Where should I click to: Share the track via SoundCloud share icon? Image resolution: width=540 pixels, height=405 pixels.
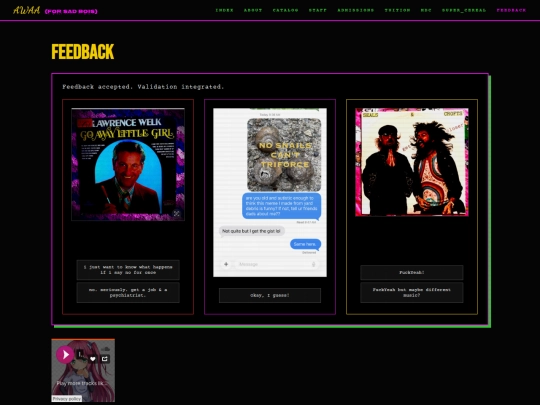point(105,359)
